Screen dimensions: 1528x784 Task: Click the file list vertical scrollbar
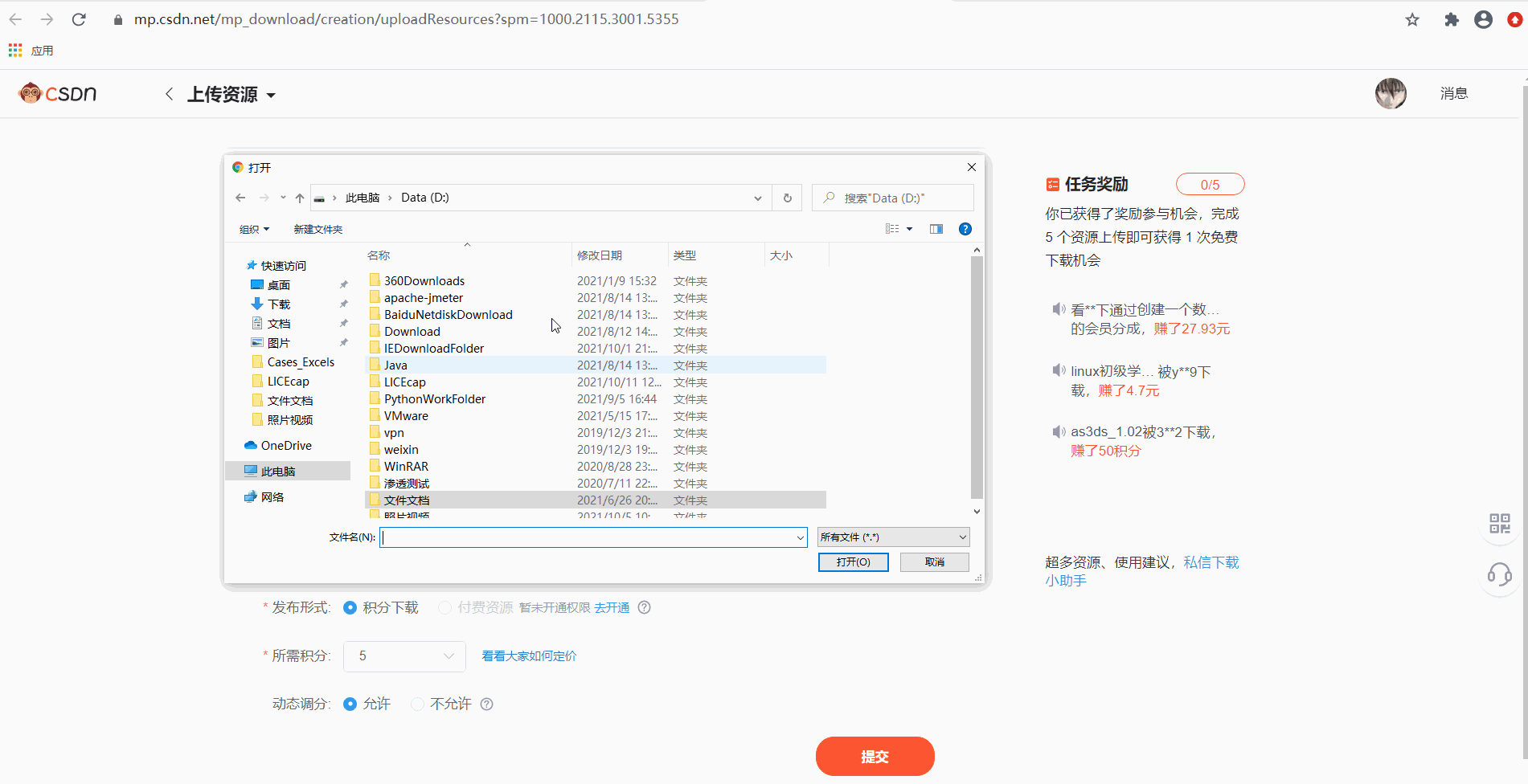click(977, 378)
